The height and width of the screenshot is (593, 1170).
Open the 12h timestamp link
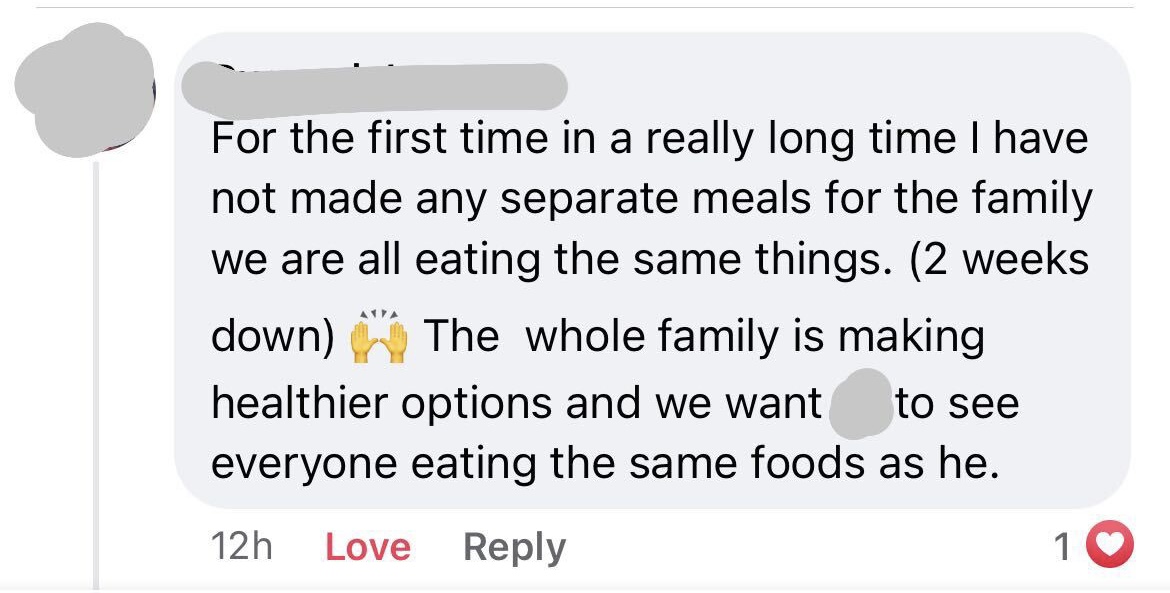coord(241,547)
